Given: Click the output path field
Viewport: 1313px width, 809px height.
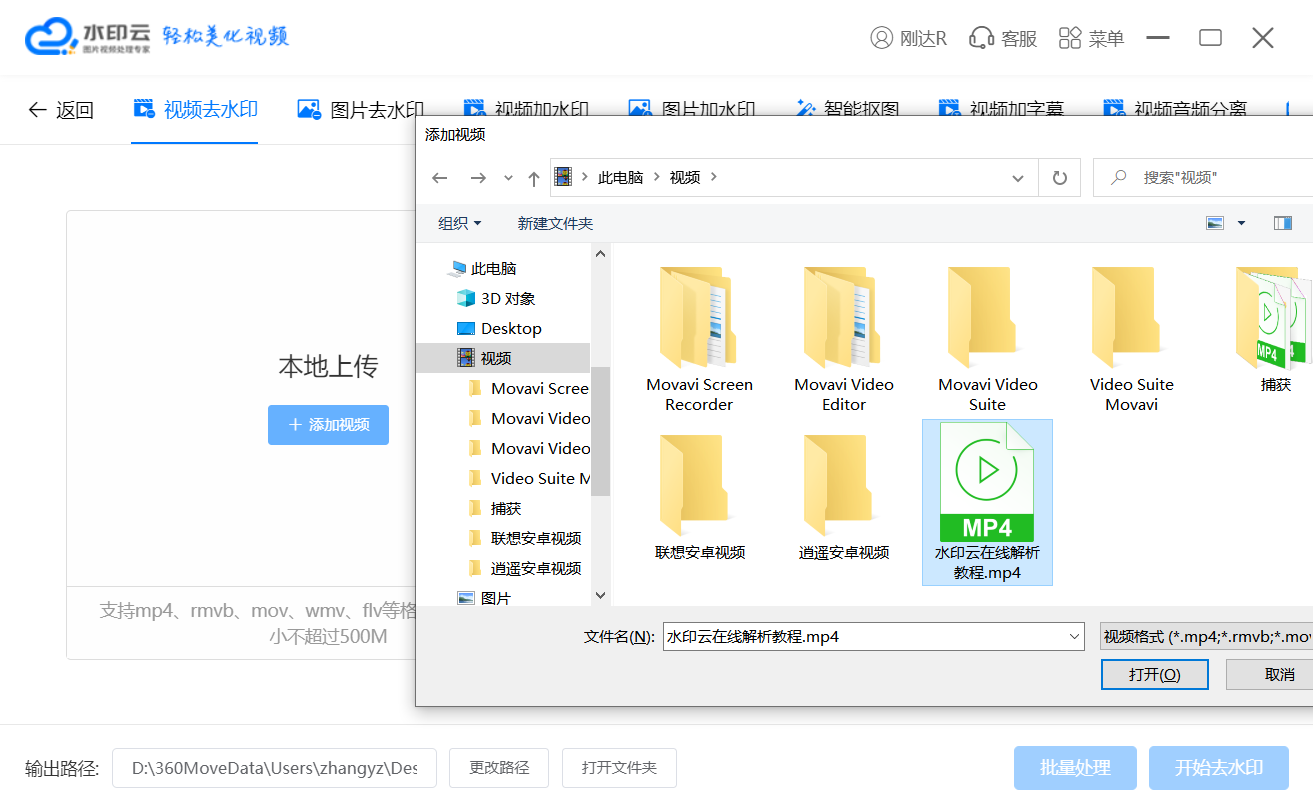Looking at the screenshot, I should click(x=274, y=768).
